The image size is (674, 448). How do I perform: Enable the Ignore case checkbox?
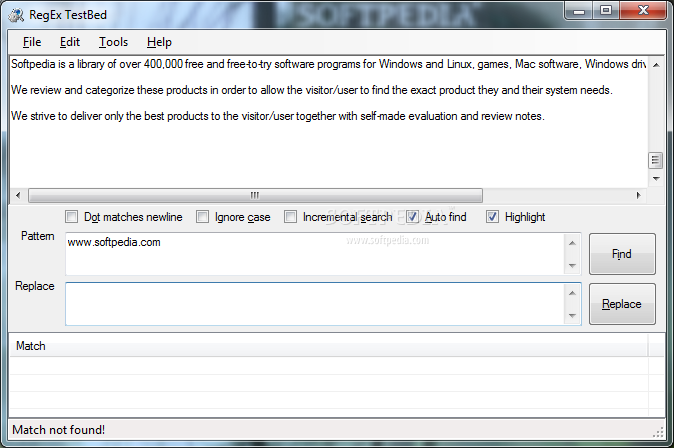click(x=202, y=217)
